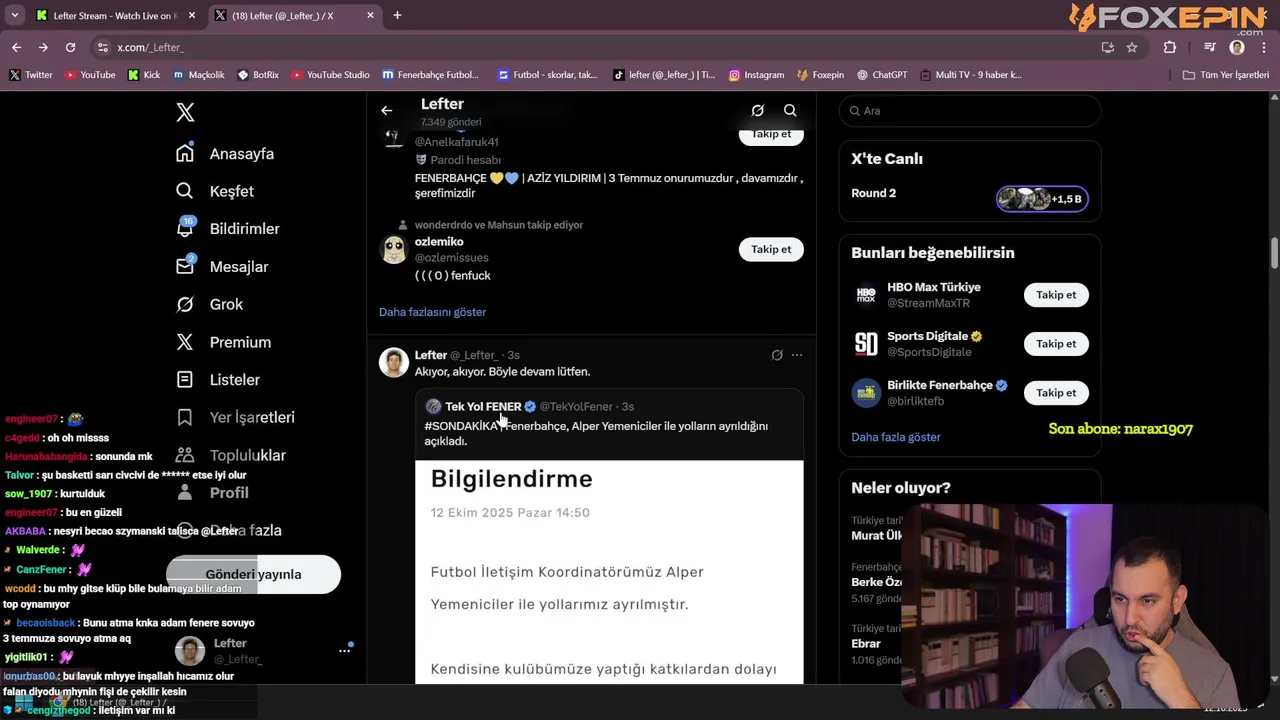Open Multi TV bookmark
This screenshot has height=720, width=1280.
971,75
